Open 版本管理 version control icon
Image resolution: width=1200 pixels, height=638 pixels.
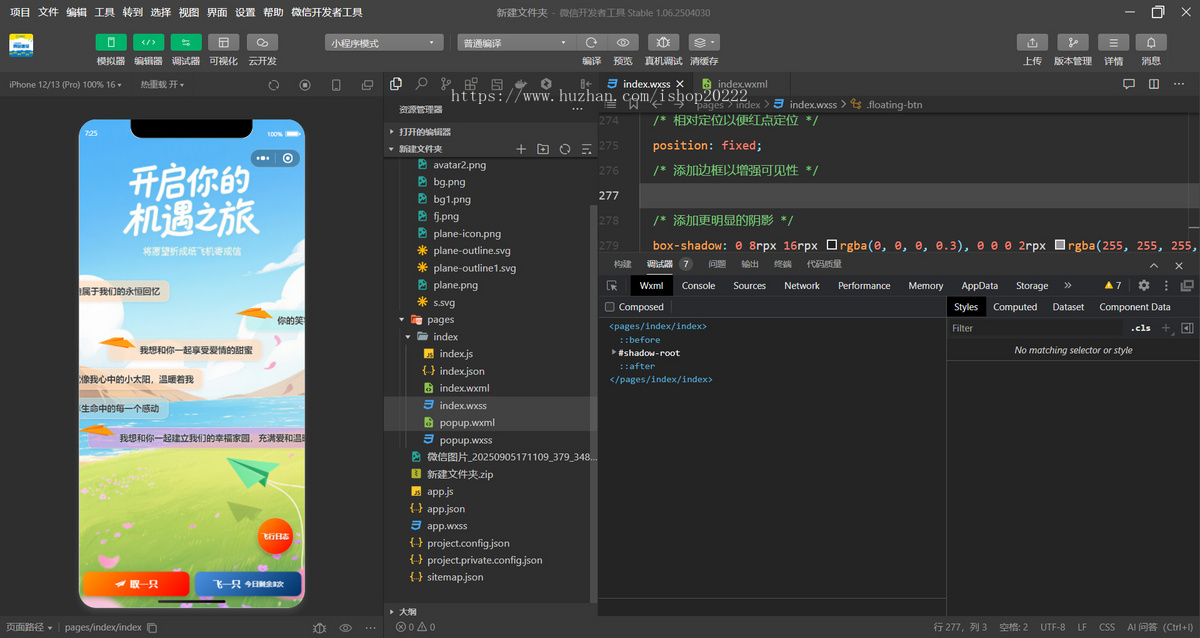(1073, 43)
